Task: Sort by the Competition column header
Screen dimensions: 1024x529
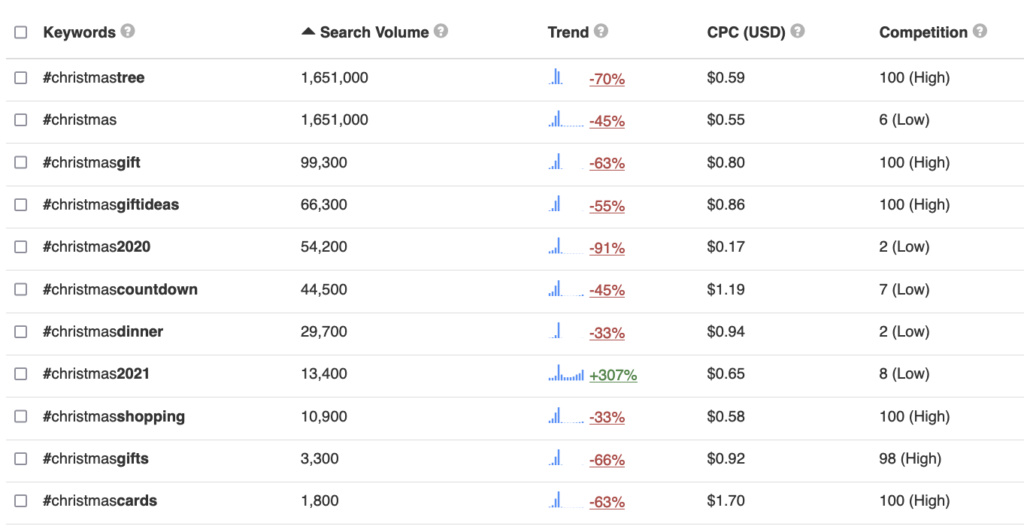Action: (922, 32)
